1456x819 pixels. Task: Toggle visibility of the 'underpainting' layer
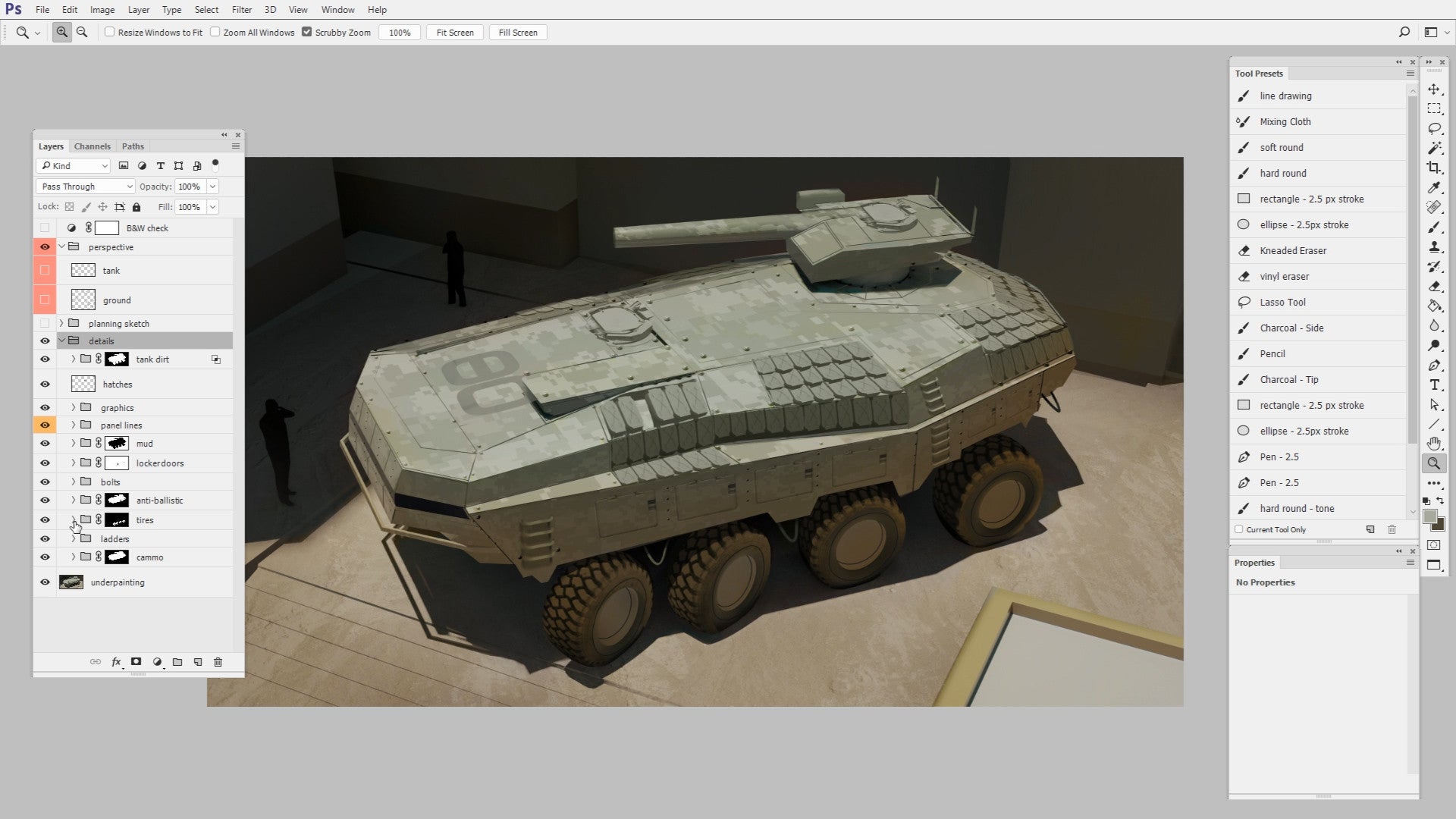tap(45, 582)
